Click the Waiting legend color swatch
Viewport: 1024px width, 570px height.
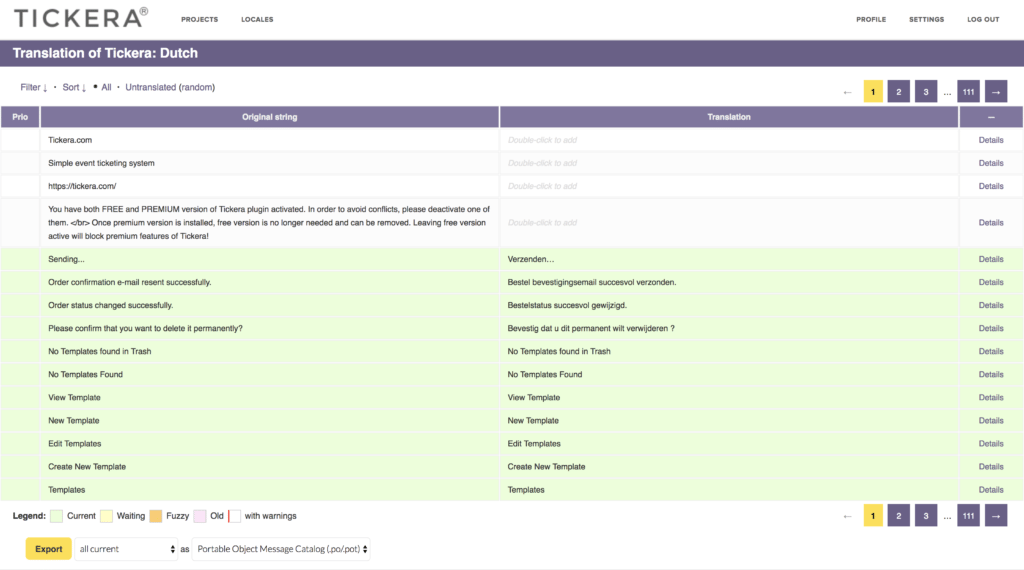tap(106, 516)
